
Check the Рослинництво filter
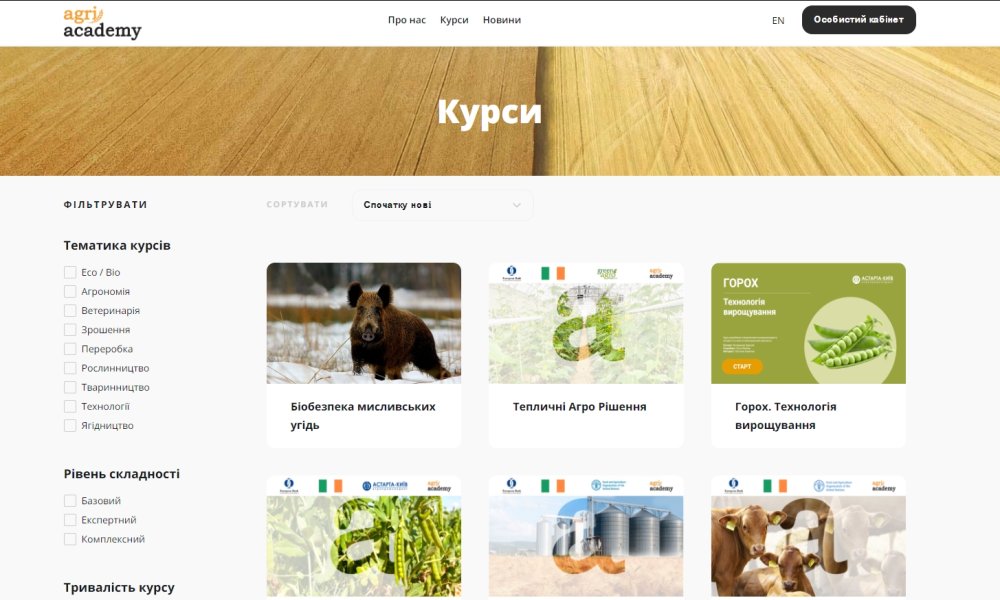[70, 368]
